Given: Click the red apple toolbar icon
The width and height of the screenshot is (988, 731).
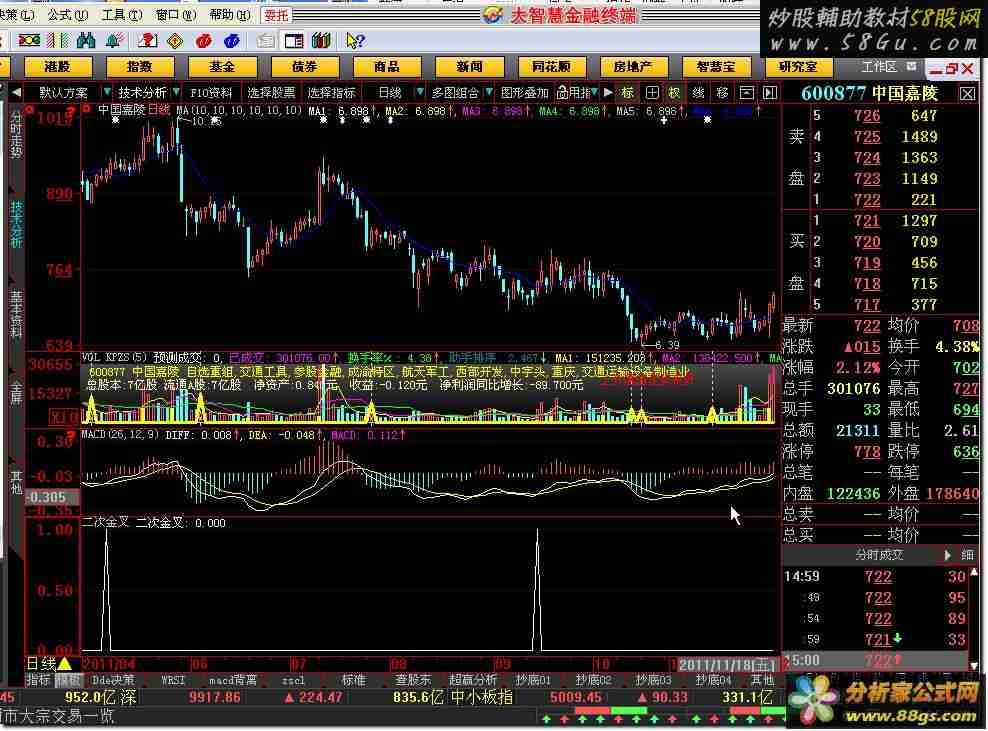Looking at the screenshot, I should coord(204,41).
